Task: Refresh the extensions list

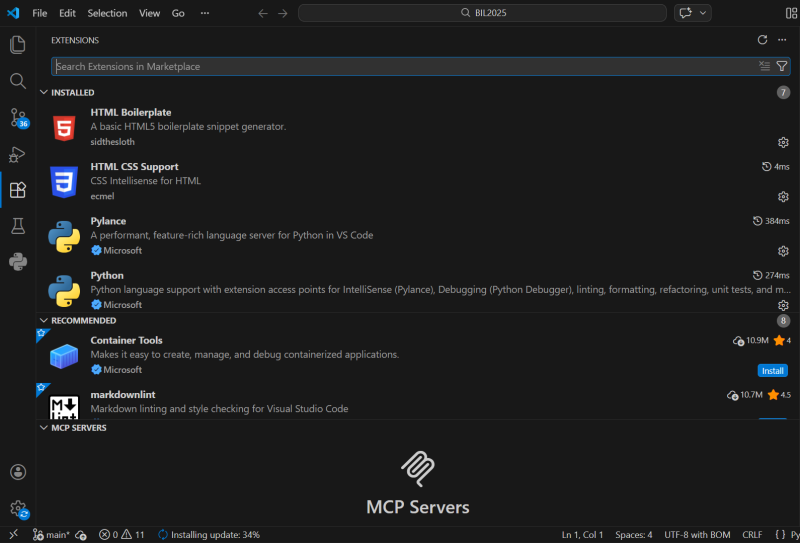Action: pos(762,40)
